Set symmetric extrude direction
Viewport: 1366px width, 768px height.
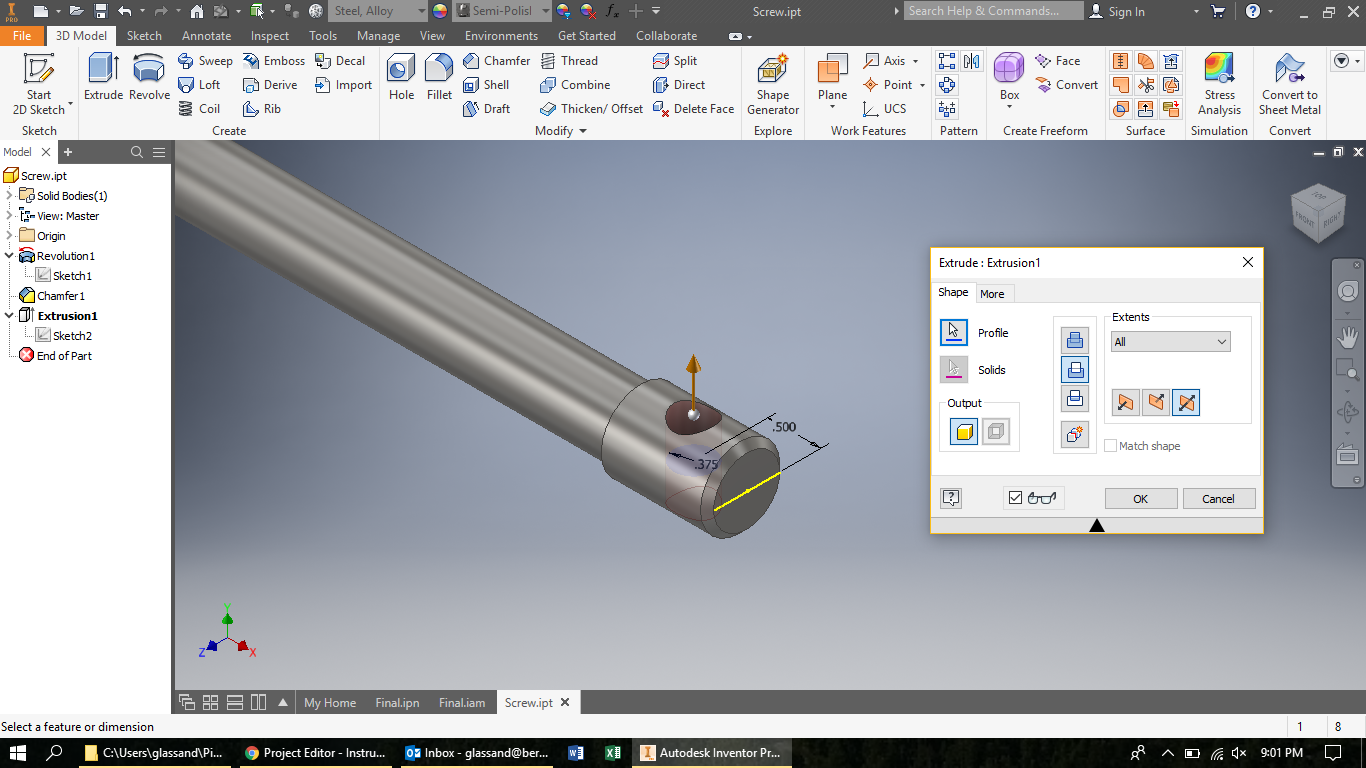click(x=1186, y=402)
